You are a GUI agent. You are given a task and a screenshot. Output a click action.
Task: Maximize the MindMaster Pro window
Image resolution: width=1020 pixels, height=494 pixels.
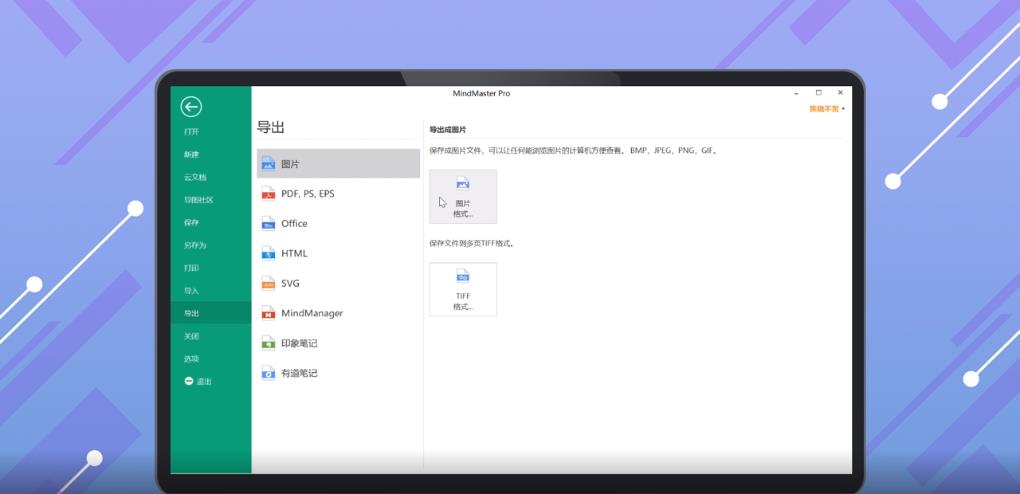(818, 93)
